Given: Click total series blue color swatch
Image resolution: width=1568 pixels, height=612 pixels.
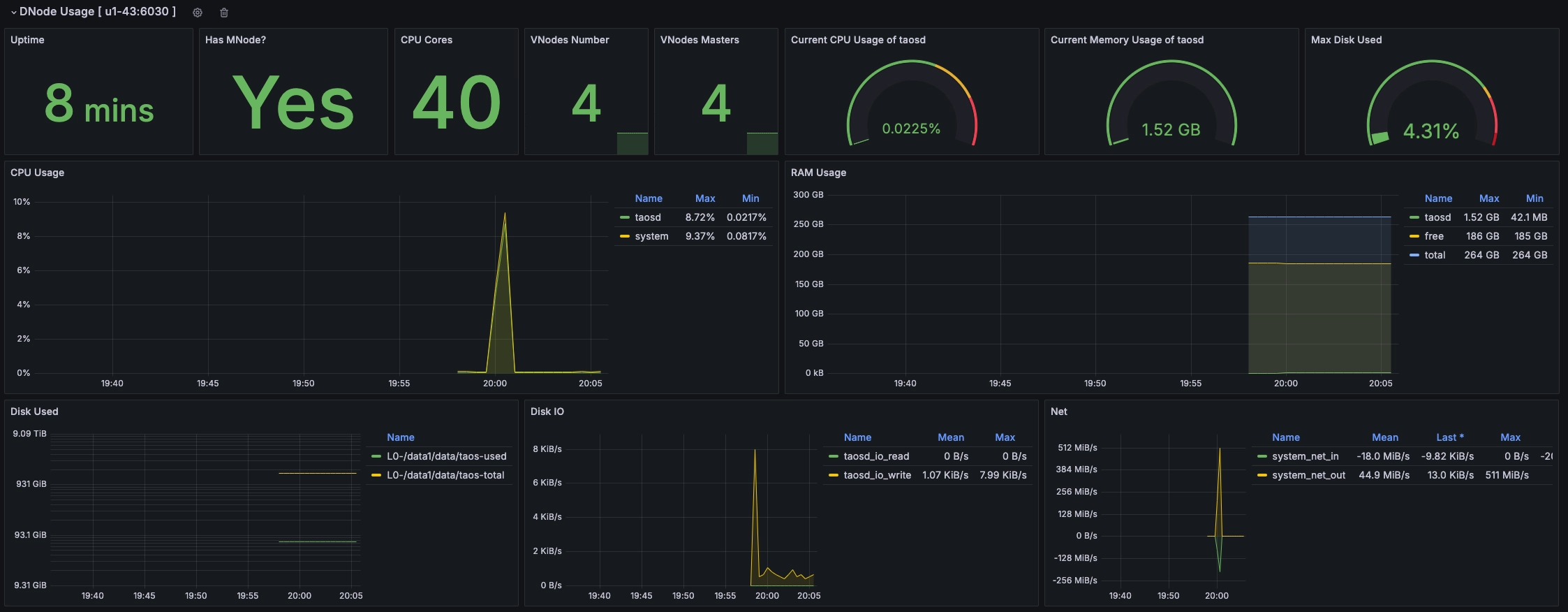Looking at the screenshot, I should click(x=1414, y=255).
